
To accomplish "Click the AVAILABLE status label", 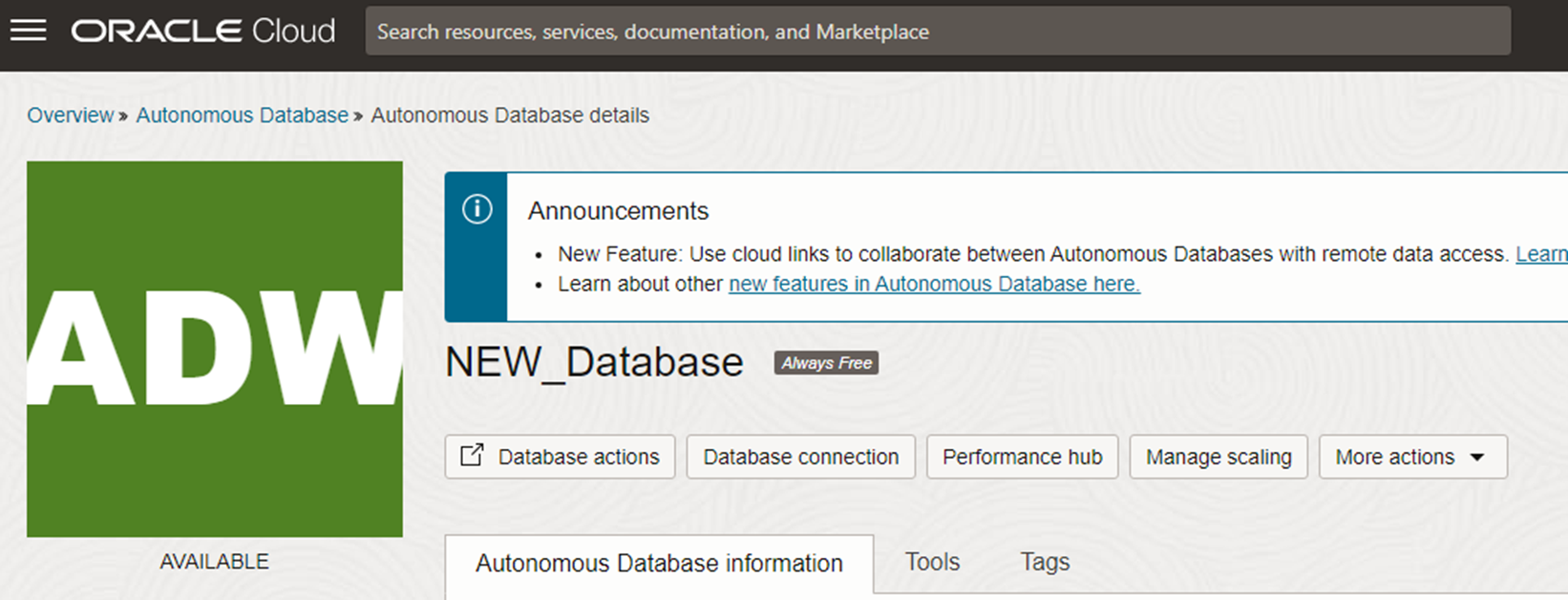I will tap(214, 562).
